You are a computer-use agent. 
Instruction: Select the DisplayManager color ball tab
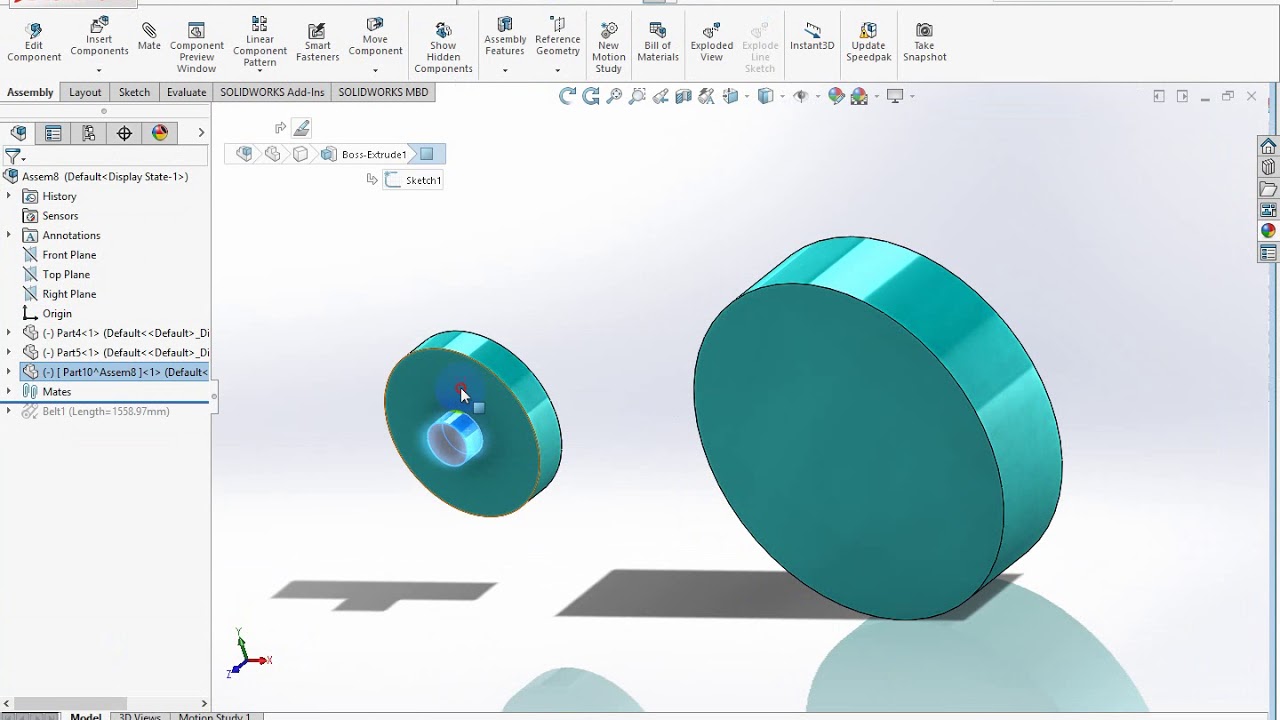160,133
